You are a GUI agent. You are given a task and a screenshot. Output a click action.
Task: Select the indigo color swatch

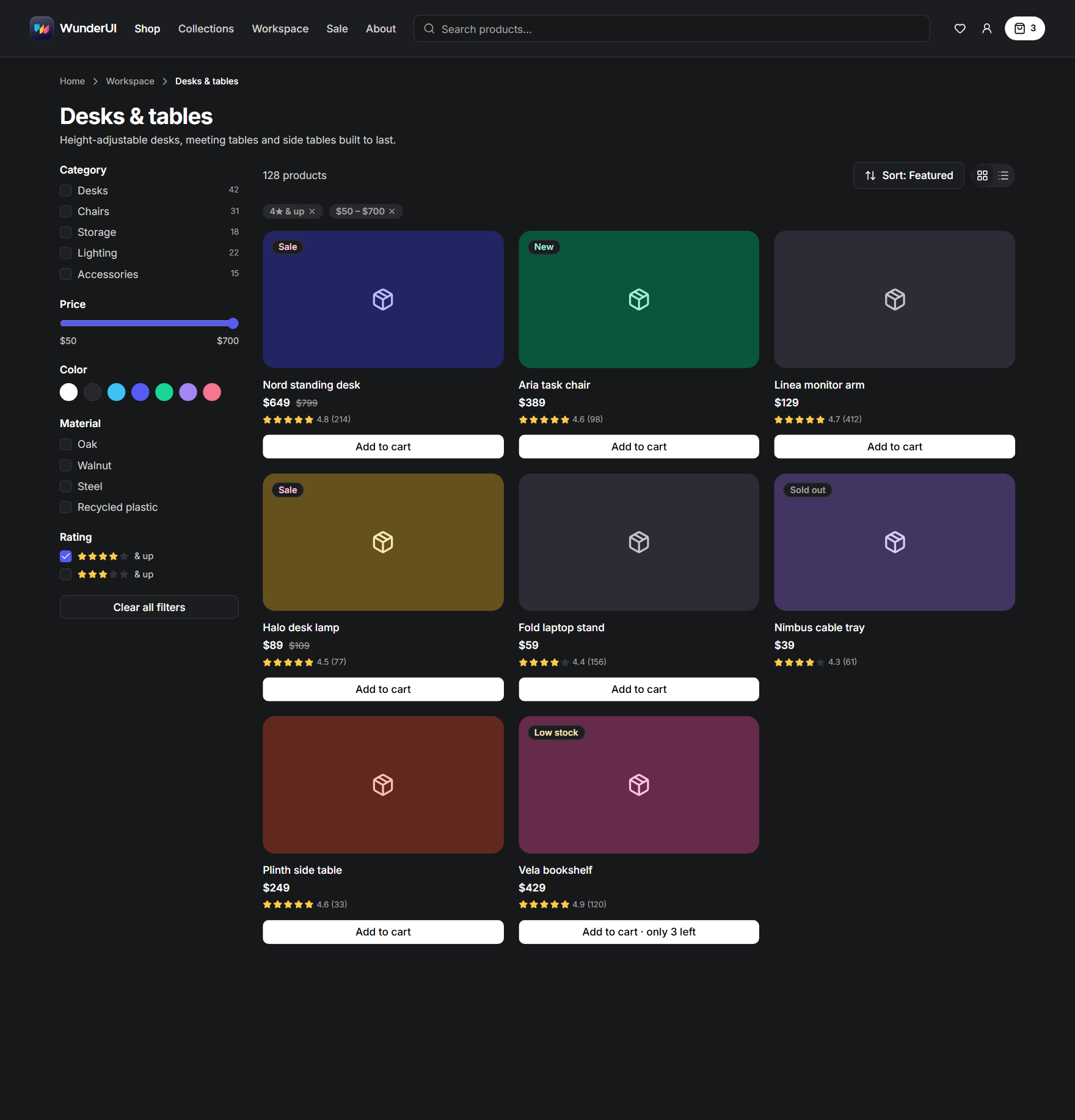[140, 392]
